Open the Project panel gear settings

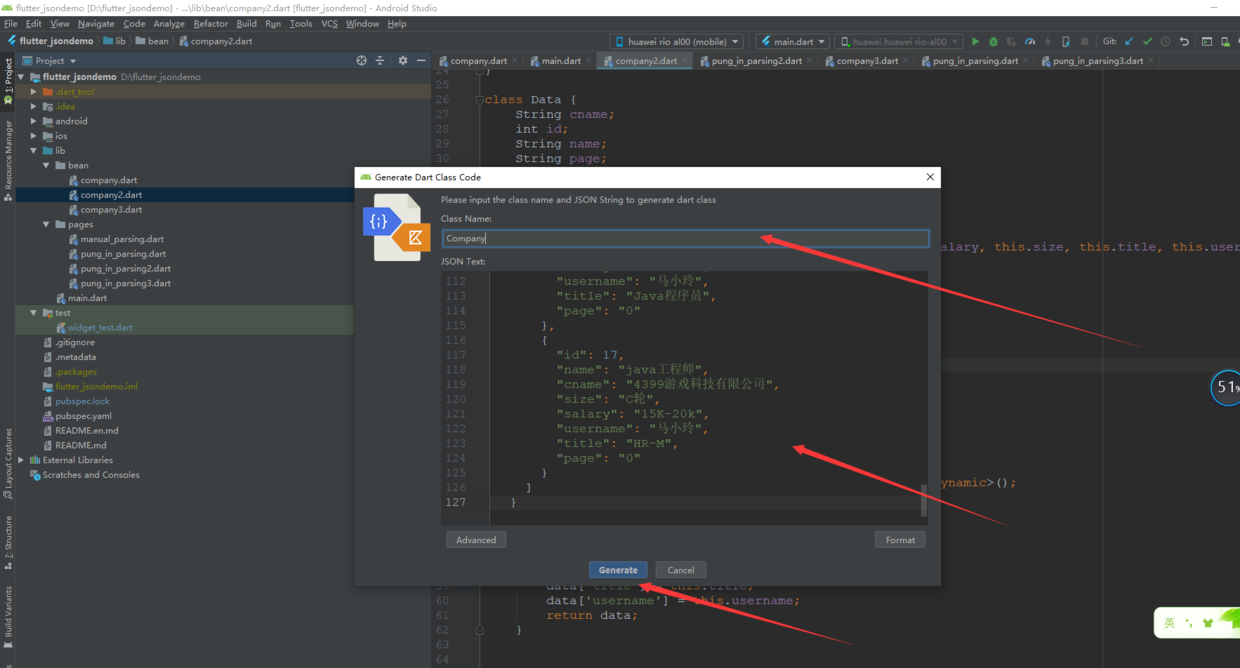pos(403,61)
